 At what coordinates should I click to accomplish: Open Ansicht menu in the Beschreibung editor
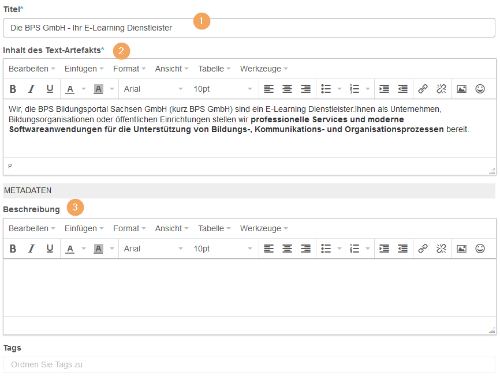click(172, 228)
